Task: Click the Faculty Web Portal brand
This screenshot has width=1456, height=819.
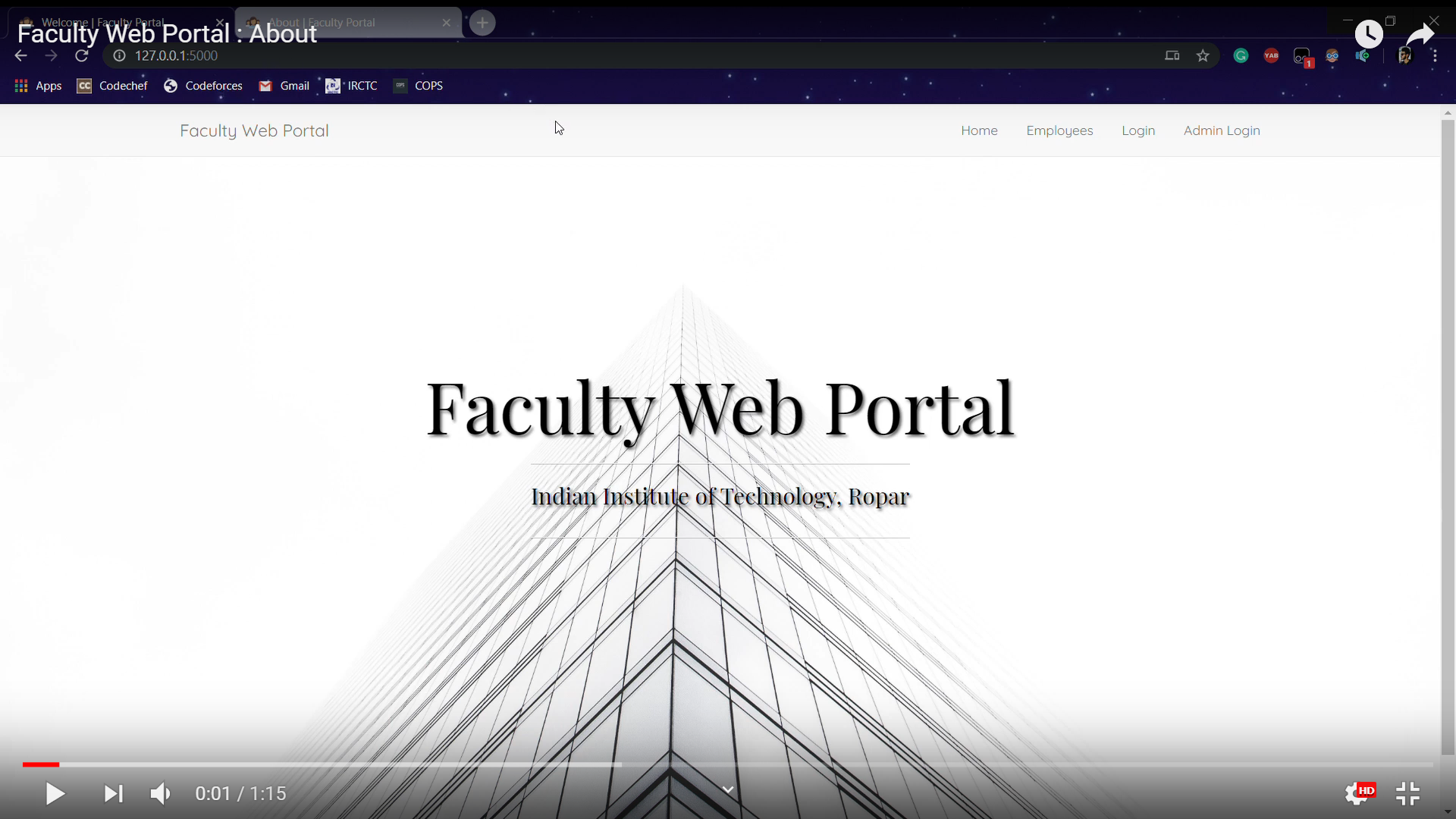Action: (x=254, y=130)
